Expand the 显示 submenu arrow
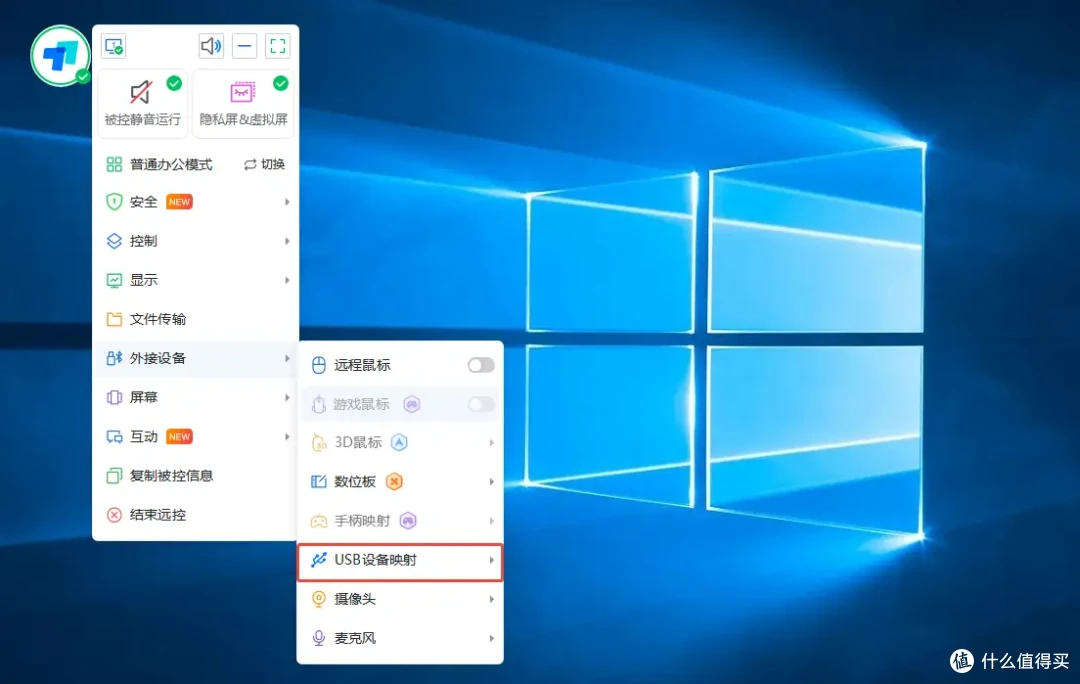 287,280
